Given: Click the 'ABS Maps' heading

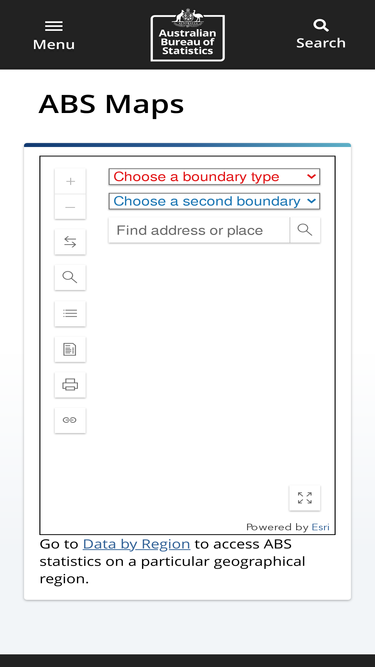Looking at the screenshot, I should [x=111, y=104].
